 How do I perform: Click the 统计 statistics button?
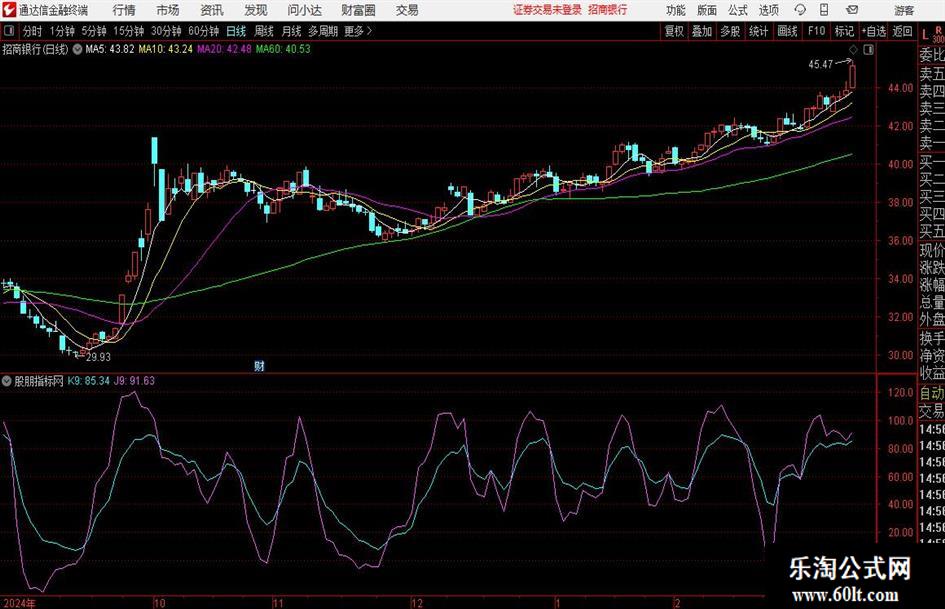click(758, 31)
